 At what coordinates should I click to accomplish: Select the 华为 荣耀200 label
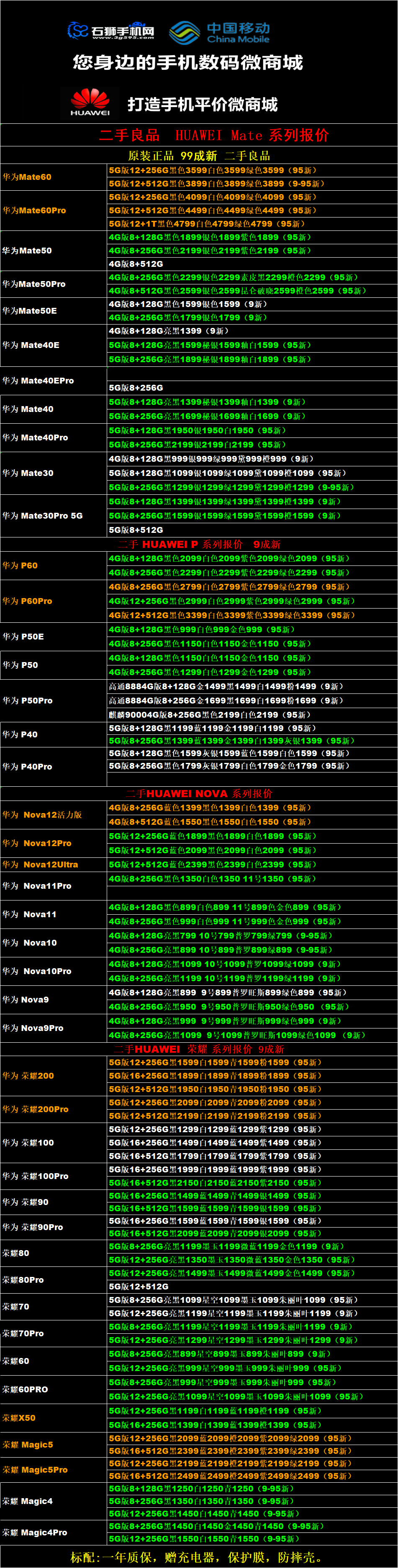click(28, 1076)
